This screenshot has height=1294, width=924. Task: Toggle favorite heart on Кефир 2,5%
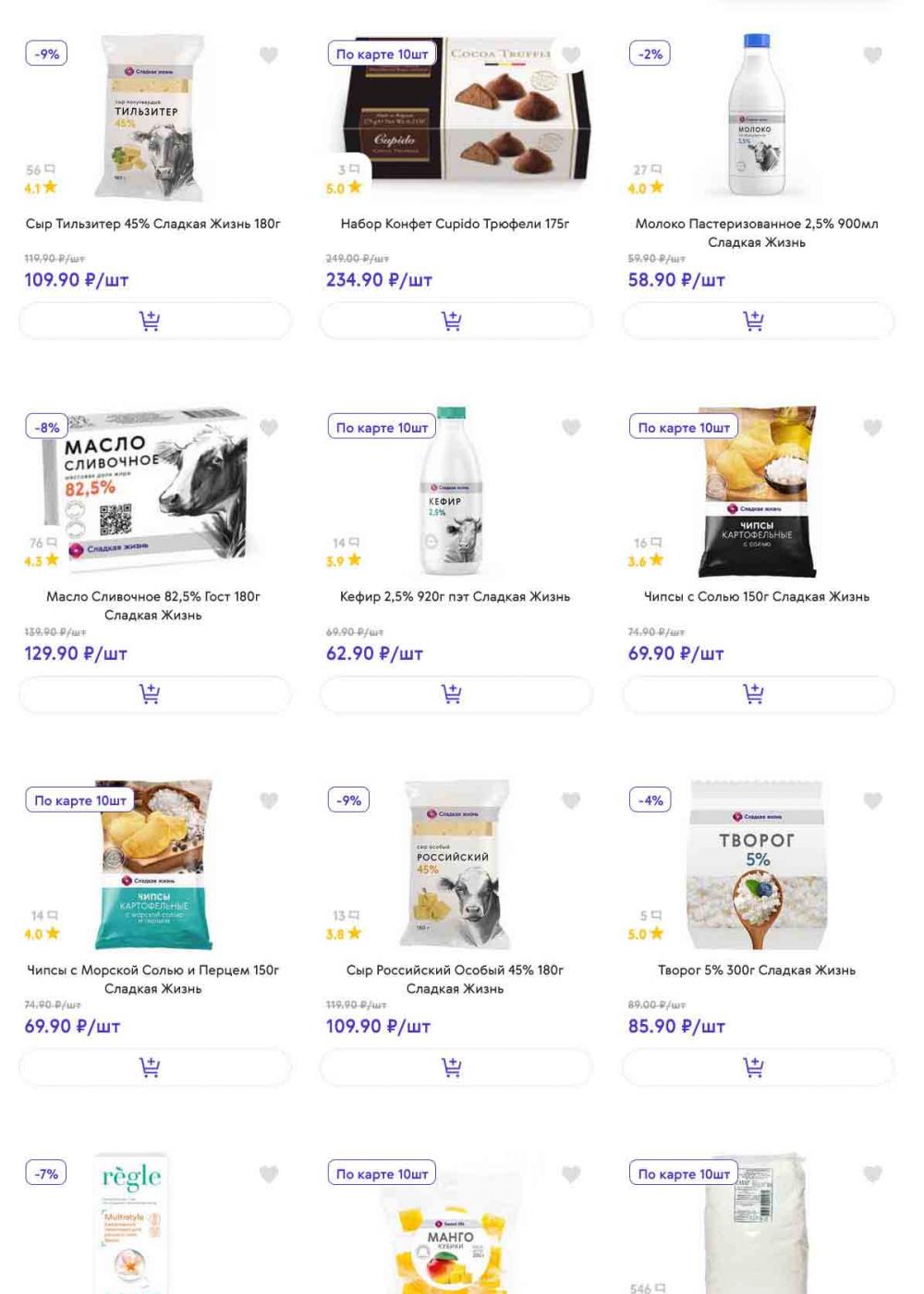click(571, 428)
